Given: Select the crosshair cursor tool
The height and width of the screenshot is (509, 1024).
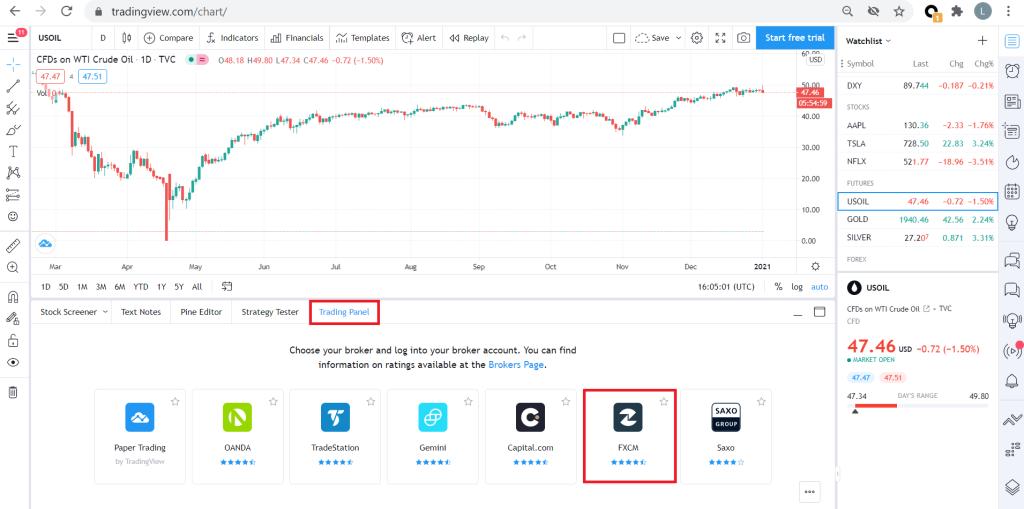Looking at the screenshot, I should (x=13, y=65).
